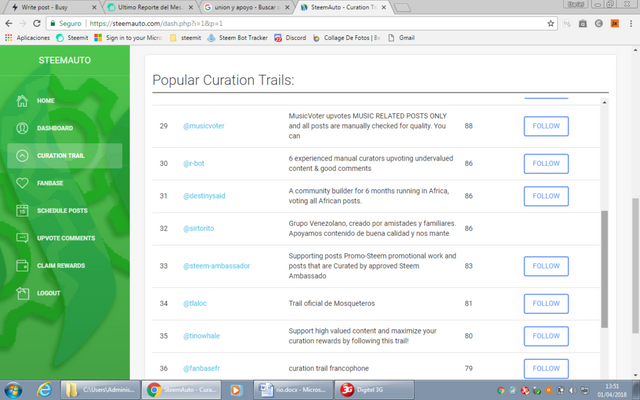Open the @destinysaid profile link

pyautogui.click(x=204, y=196)
